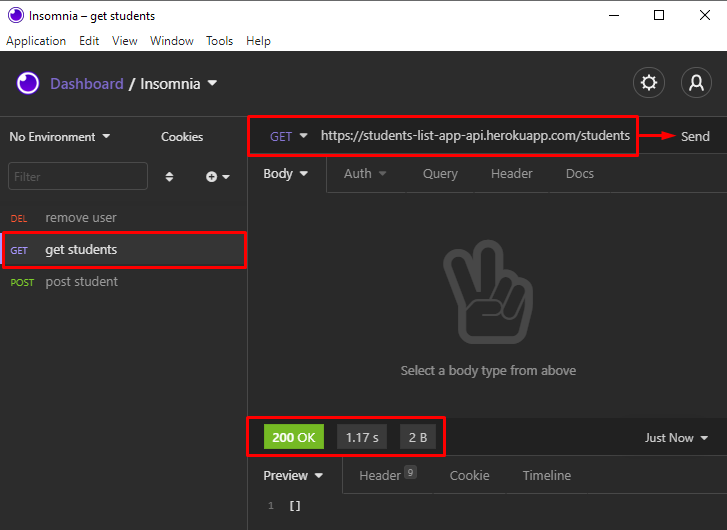Click the 2 B response size badge
This screenshot has height=530, width=727.
tap(418, 437)
